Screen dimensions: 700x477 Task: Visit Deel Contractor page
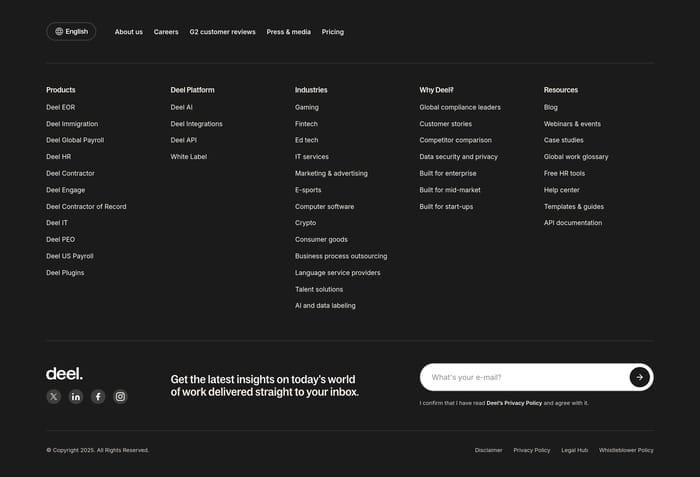coord(70,173)
